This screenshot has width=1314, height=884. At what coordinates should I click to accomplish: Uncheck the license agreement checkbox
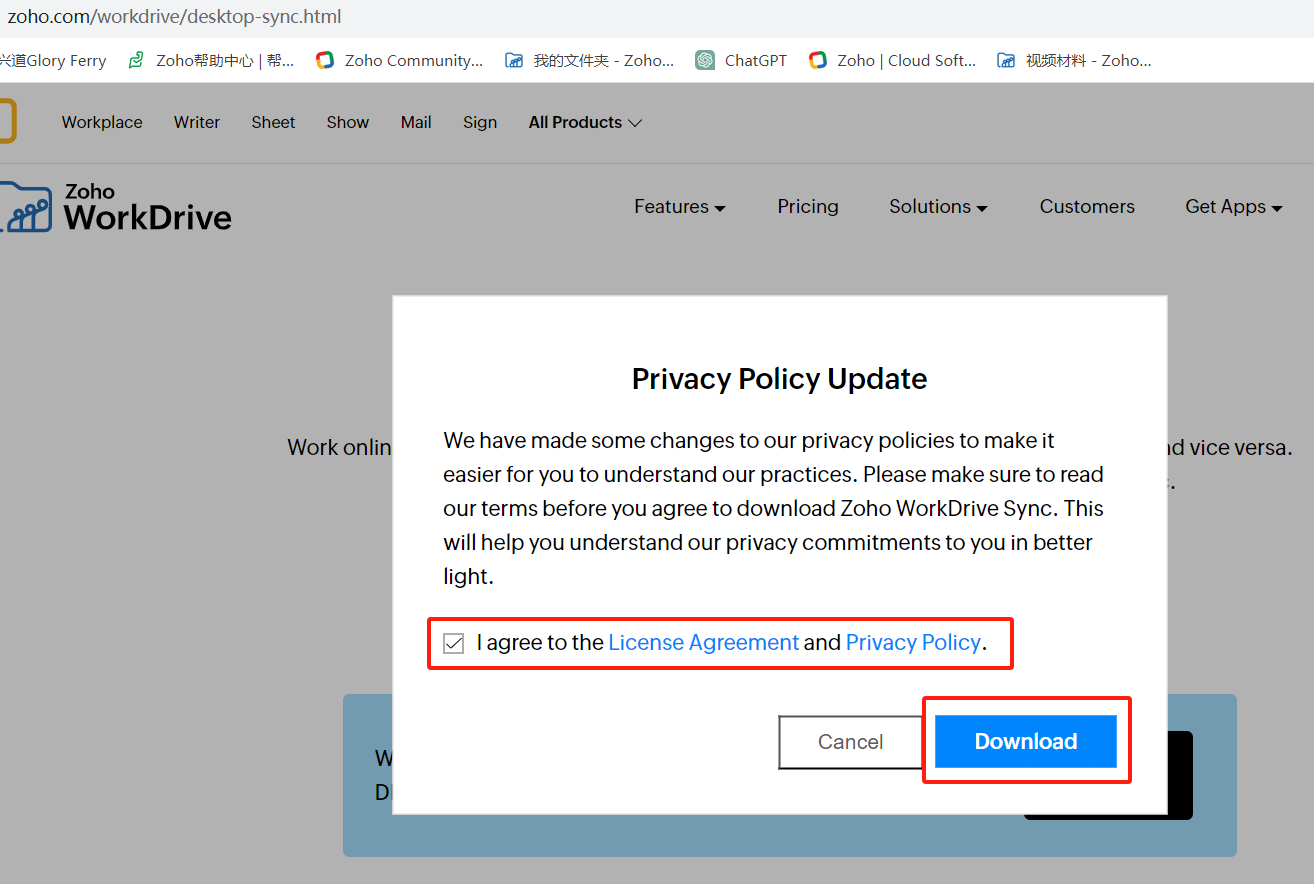click(454, 643)
